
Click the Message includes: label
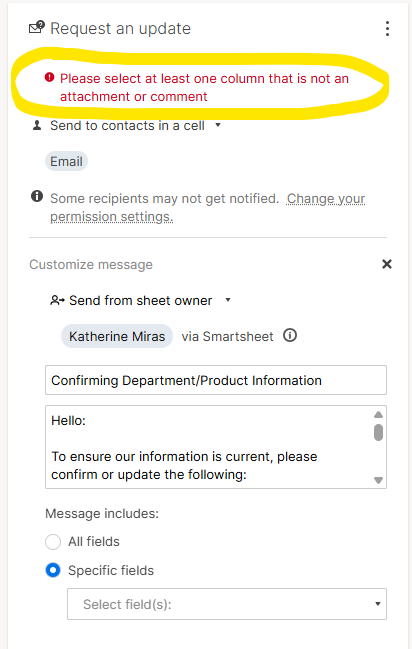102,513
